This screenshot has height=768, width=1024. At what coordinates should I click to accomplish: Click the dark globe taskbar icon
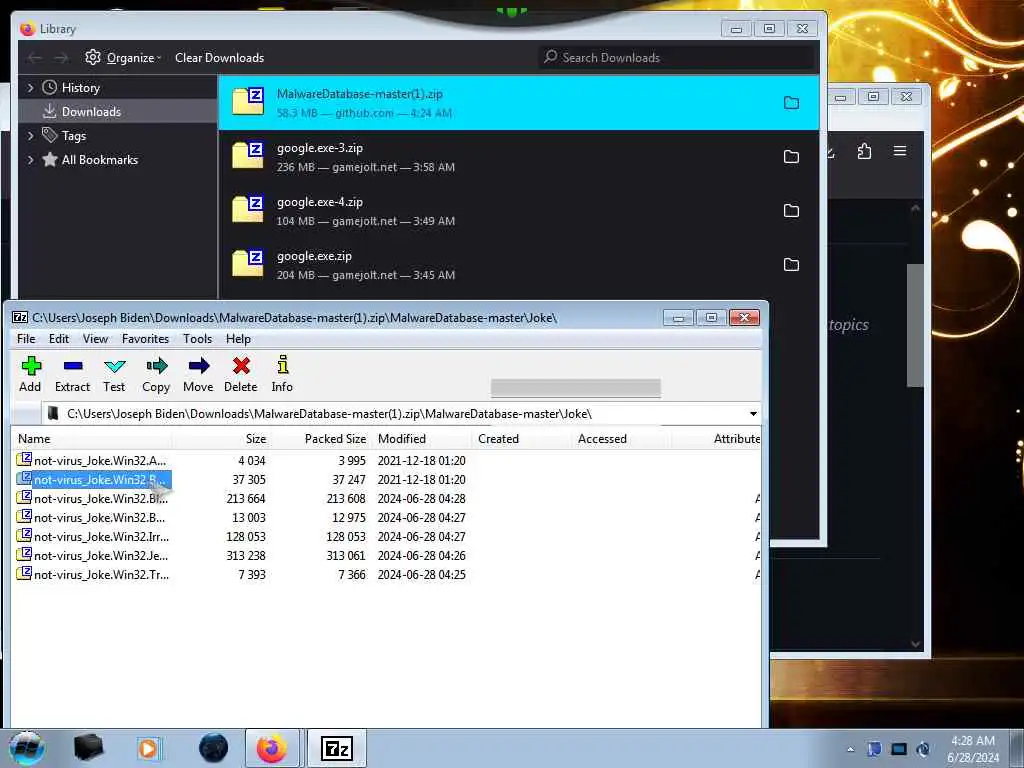[214, 748]
